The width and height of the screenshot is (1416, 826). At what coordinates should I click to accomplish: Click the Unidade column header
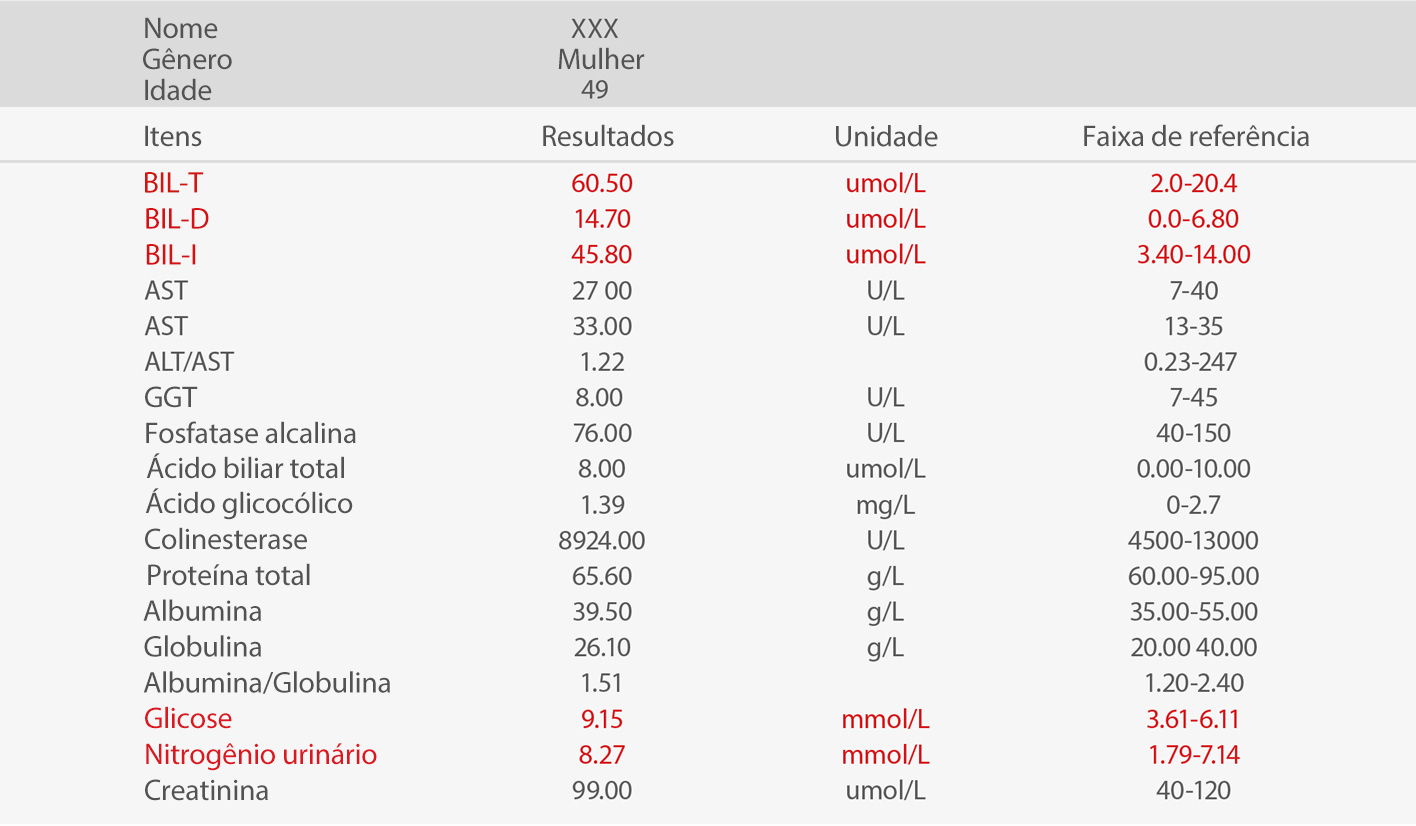coord(885,136)
